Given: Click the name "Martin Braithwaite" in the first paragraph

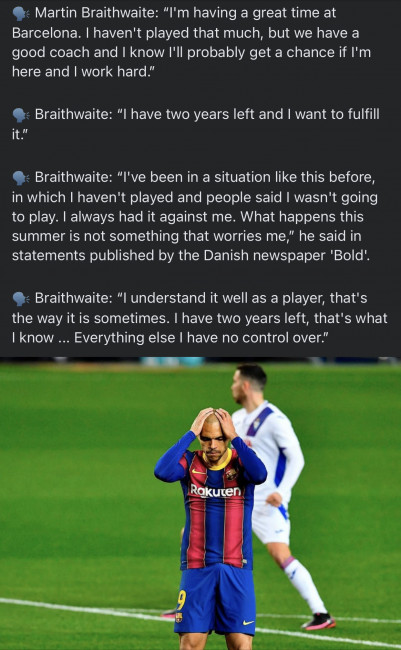Looking at the screenshot, I should click(95, 13).
